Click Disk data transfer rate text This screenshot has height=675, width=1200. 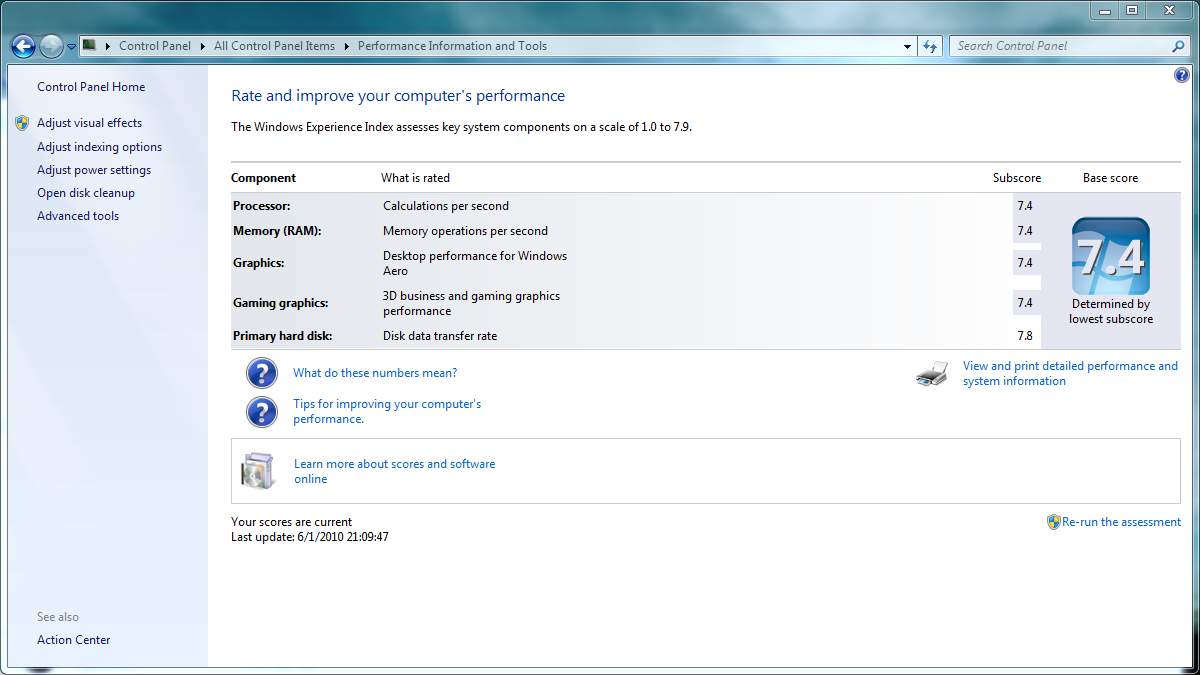440,336
